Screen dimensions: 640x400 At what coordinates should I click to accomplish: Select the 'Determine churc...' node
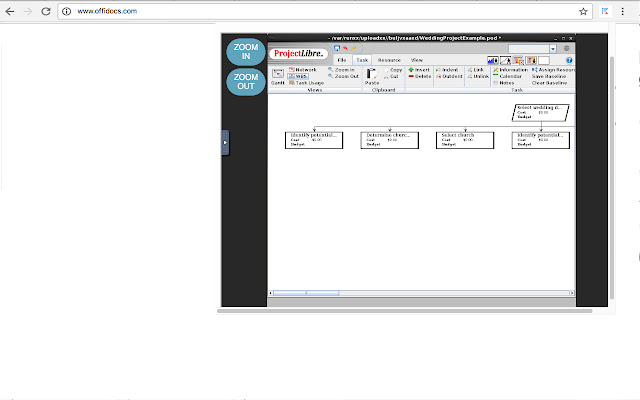coord(390,140)
